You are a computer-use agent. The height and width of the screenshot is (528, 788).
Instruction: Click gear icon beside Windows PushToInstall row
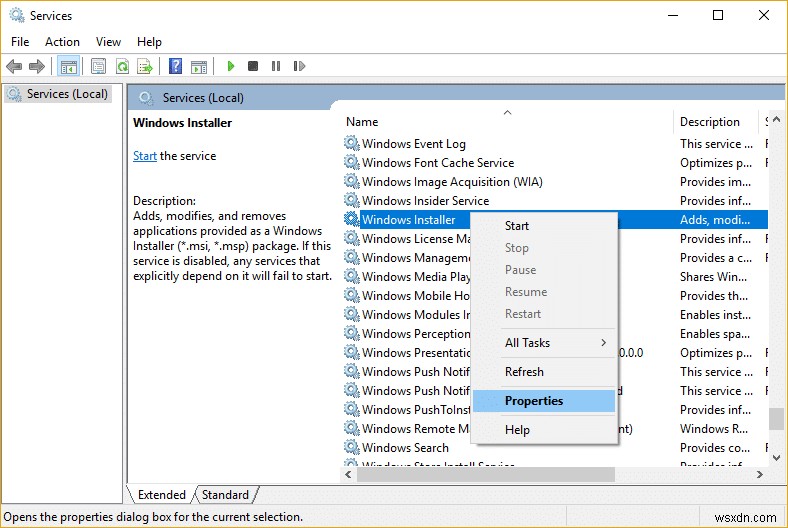pyautogui.click(x=352, y=409)
